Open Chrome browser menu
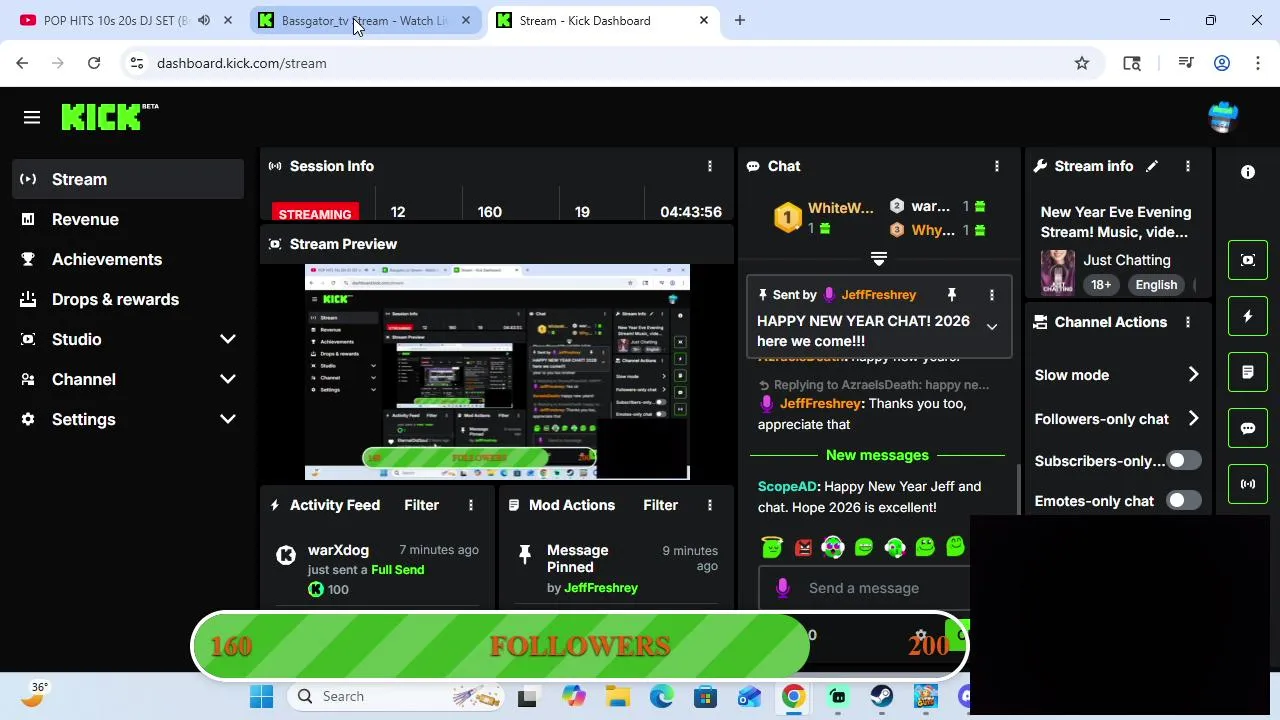 coord(1257,63)
